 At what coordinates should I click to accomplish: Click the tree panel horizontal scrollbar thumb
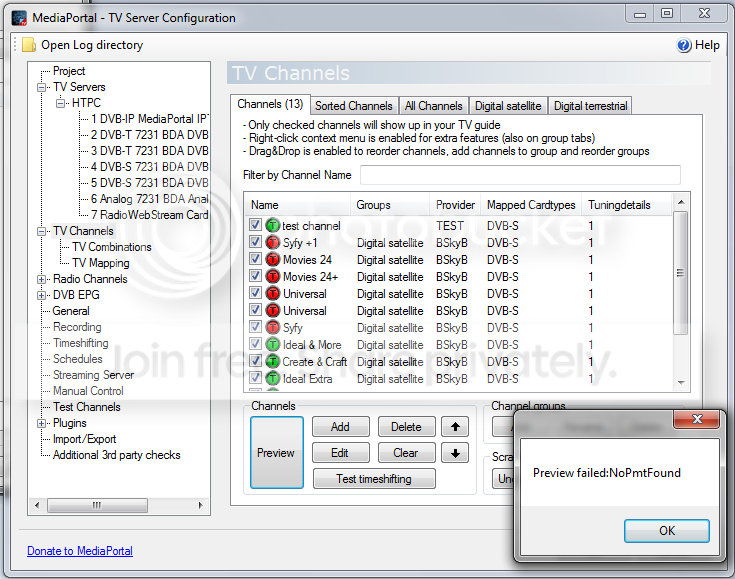pos(97,505)
